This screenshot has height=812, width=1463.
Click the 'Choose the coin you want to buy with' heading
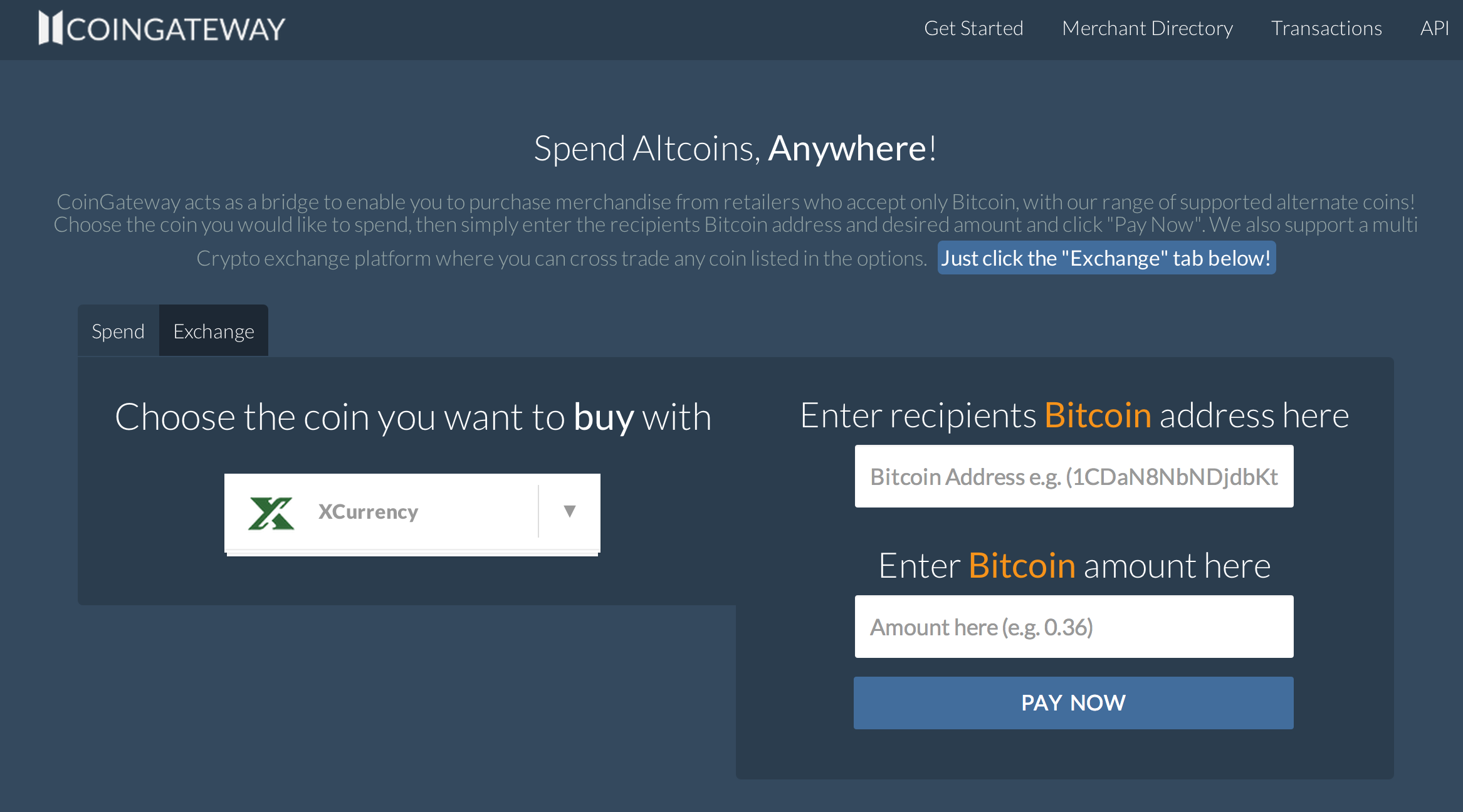click(413, 417)
